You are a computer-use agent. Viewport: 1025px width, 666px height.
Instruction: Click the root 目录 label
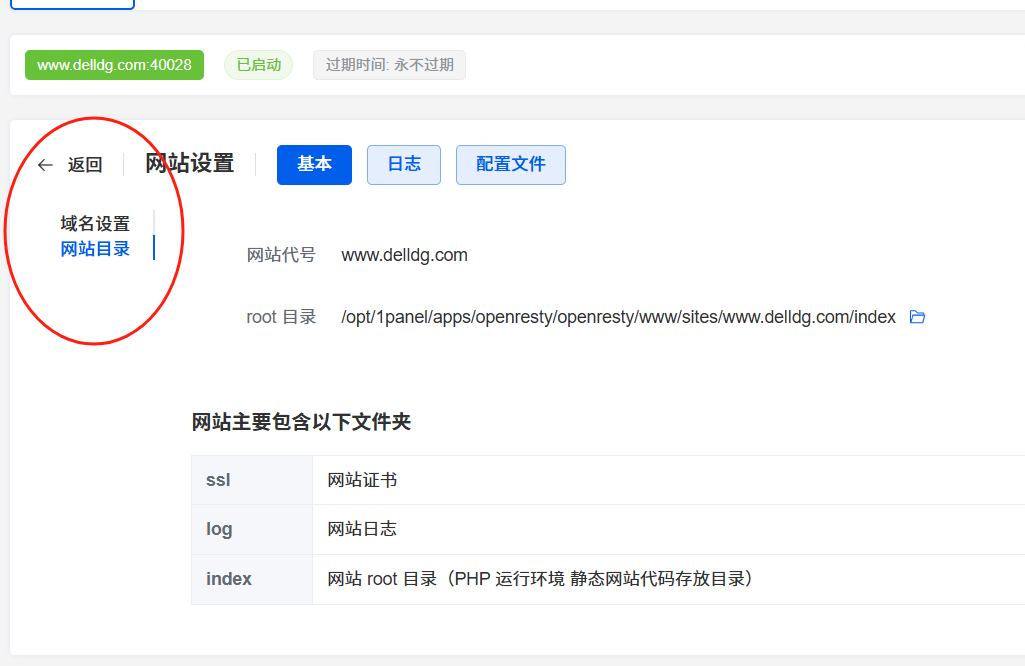coord(281,317)
